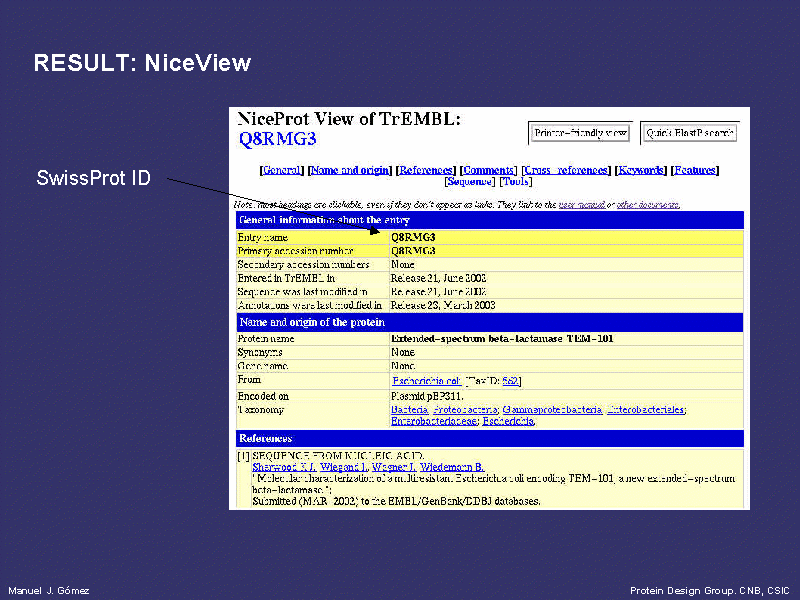The image size is (800, 600).
Task: Open author Wagner J. link
Action: (393, 467)
